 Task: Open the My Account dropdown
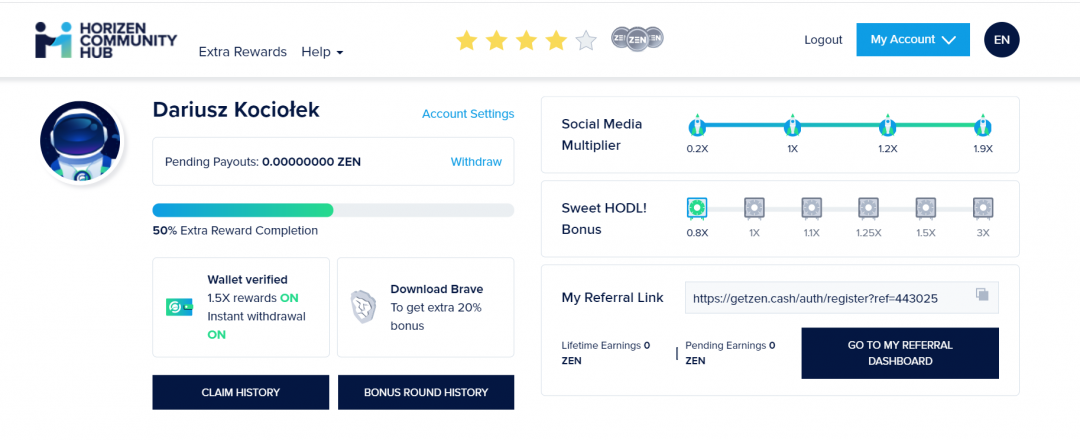pos(913,40)
